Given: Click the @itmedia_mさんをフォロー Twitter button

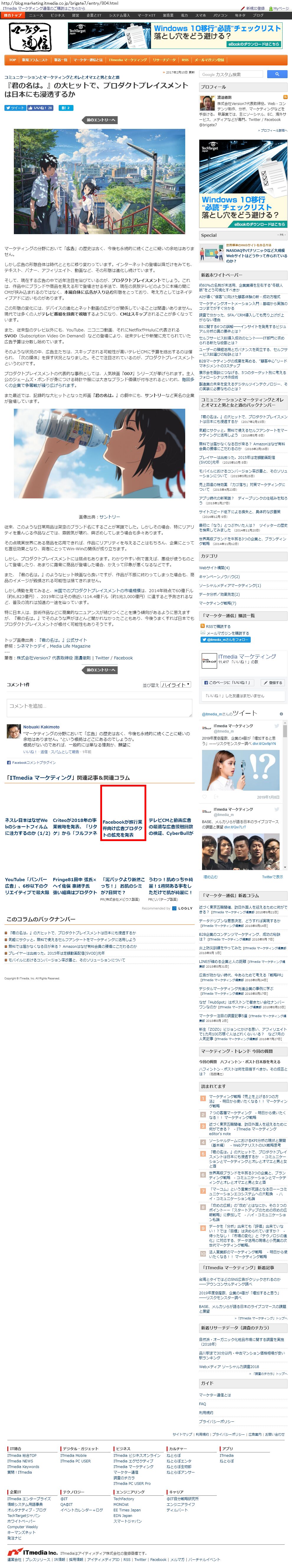Looking at the screenshot, I should 226,640.
